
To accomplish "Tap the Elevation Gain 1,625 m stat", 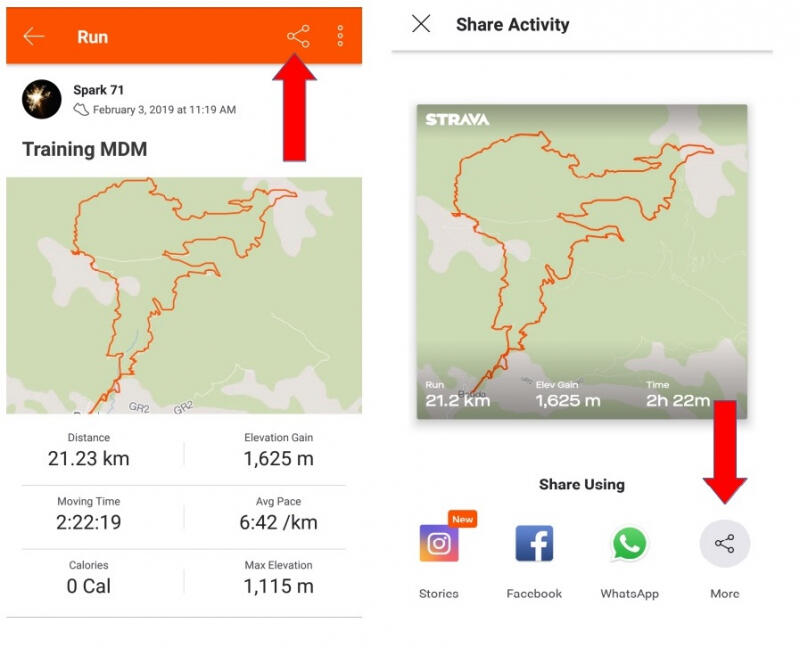I will click(x=278, y=451).
